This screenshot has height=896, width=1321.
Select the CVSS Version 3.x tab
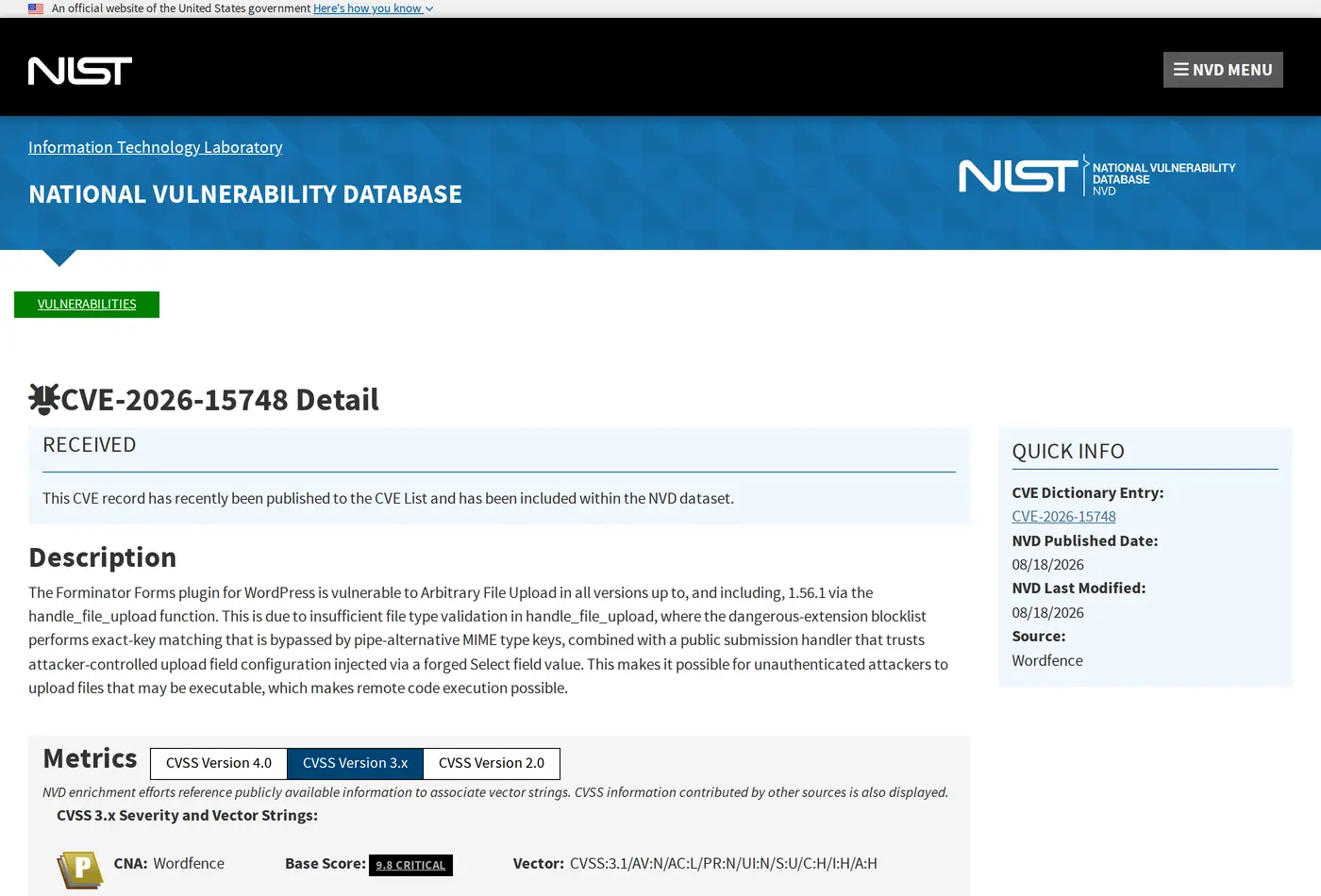pyautogui.click(x=355, y=763)
